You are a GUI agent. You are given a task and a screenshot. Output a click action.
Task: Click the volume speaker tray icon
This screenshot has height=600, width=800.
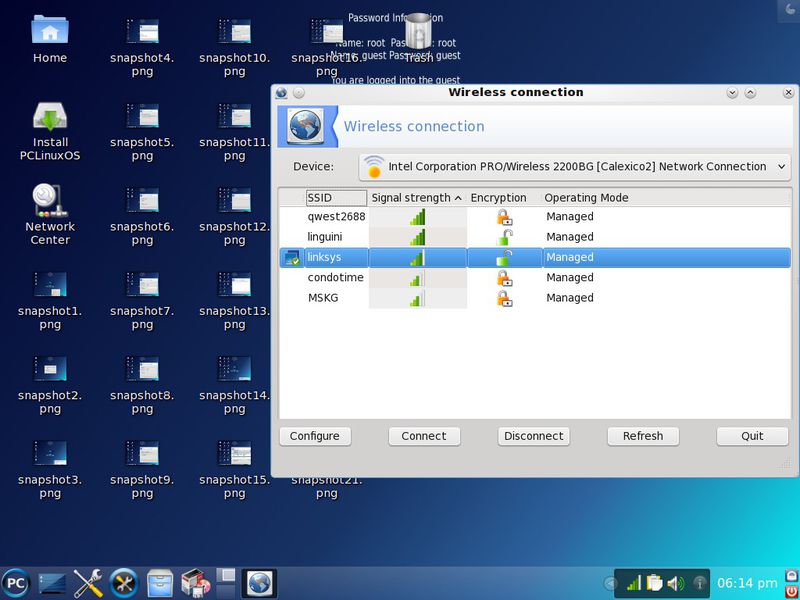(676, 583)
